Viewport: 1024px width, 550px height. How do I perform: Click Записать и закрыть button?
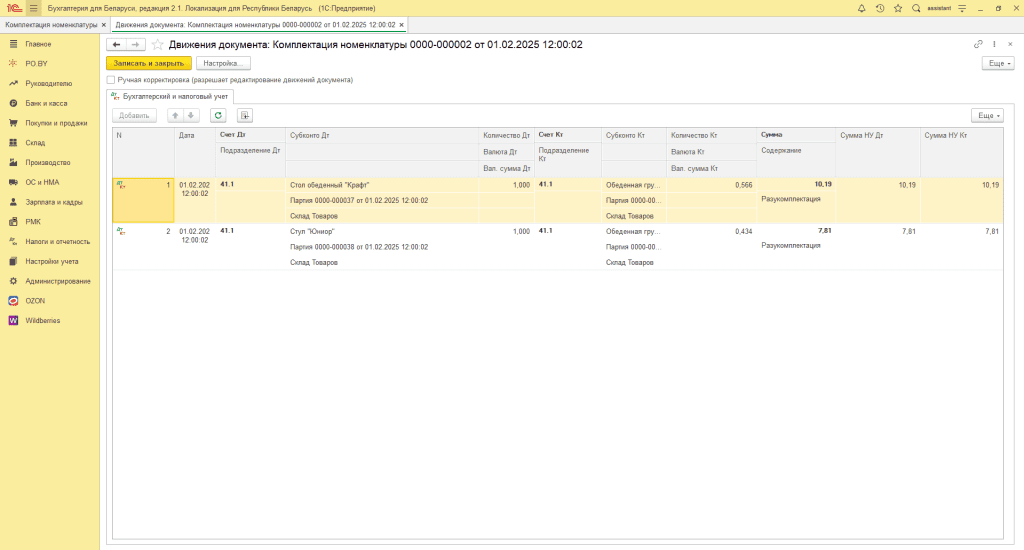click(149, 63)
